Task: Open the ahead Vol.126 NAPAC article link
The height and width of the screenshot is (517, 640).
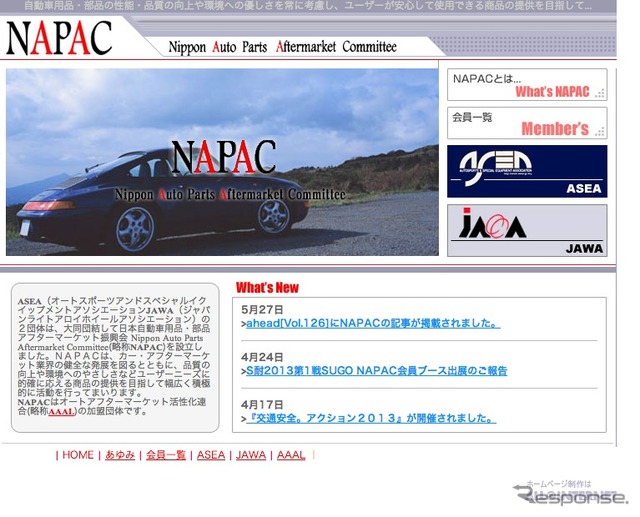Action: 373,324
